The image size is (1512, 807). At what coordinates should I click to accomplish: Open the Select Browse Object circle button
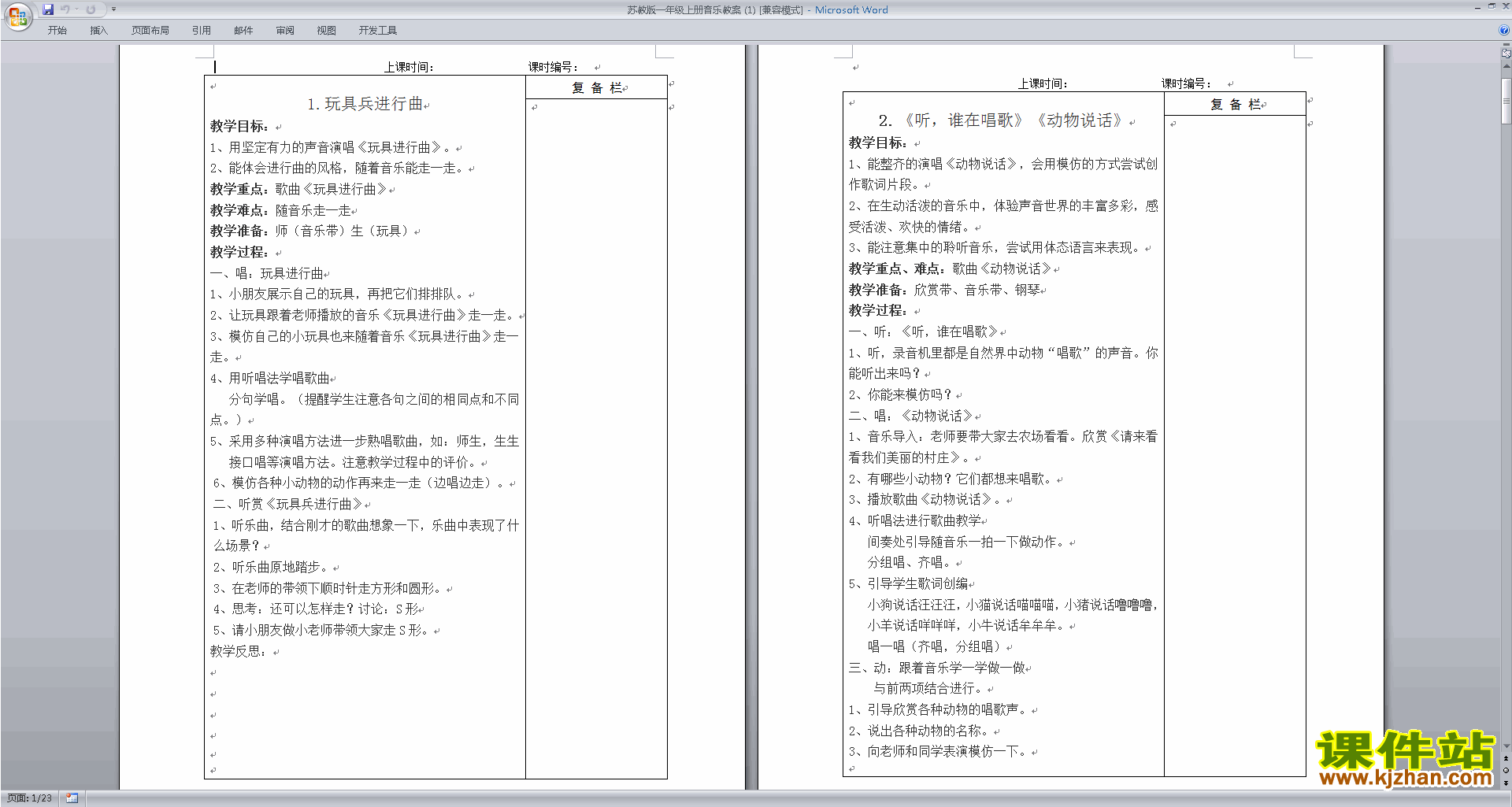point(1506,771)
